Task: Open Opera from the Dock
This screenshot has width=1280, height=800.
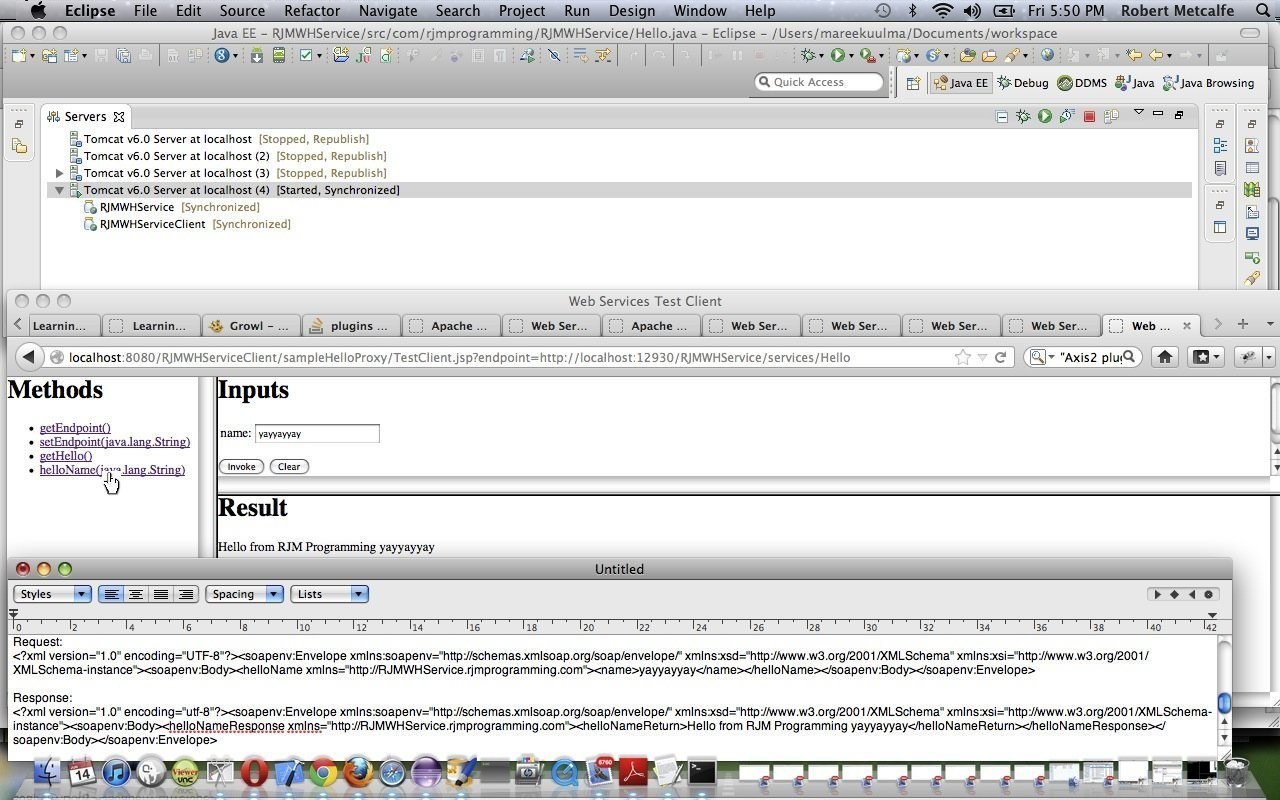Action: tap(254, 772)
